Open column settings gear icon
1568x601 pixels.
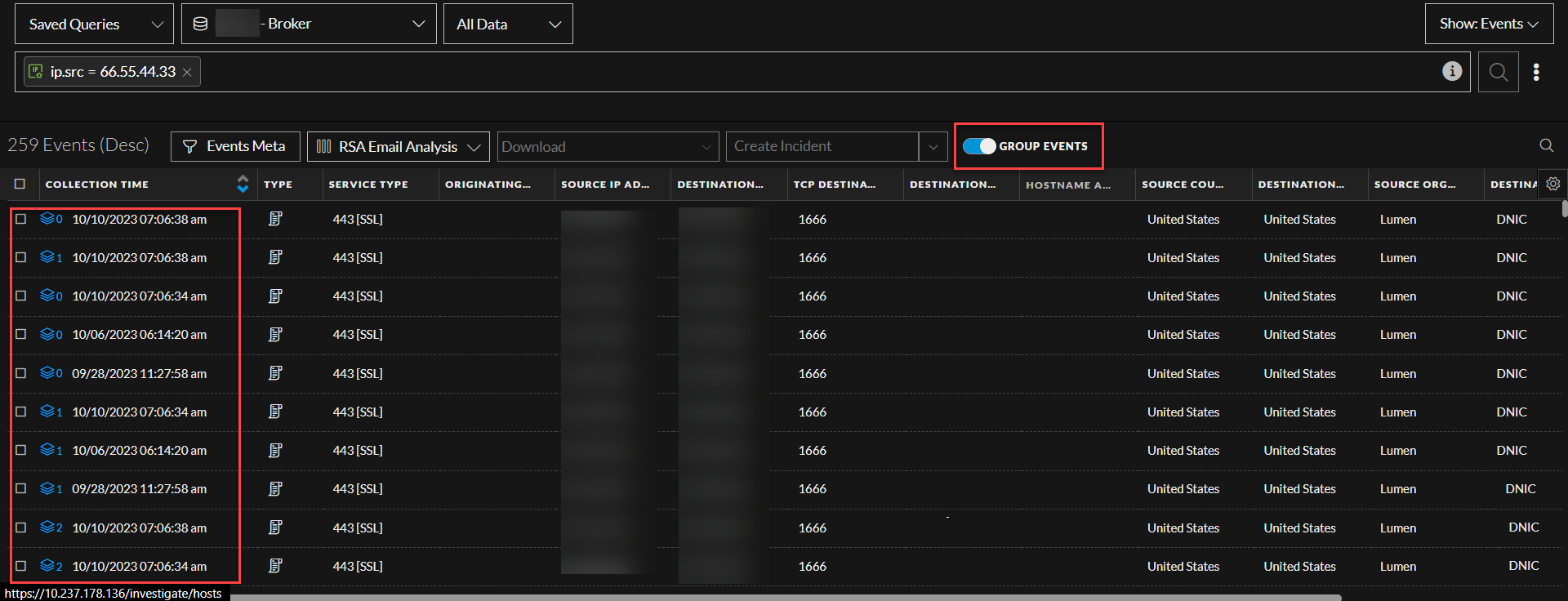click(1552, 184)
